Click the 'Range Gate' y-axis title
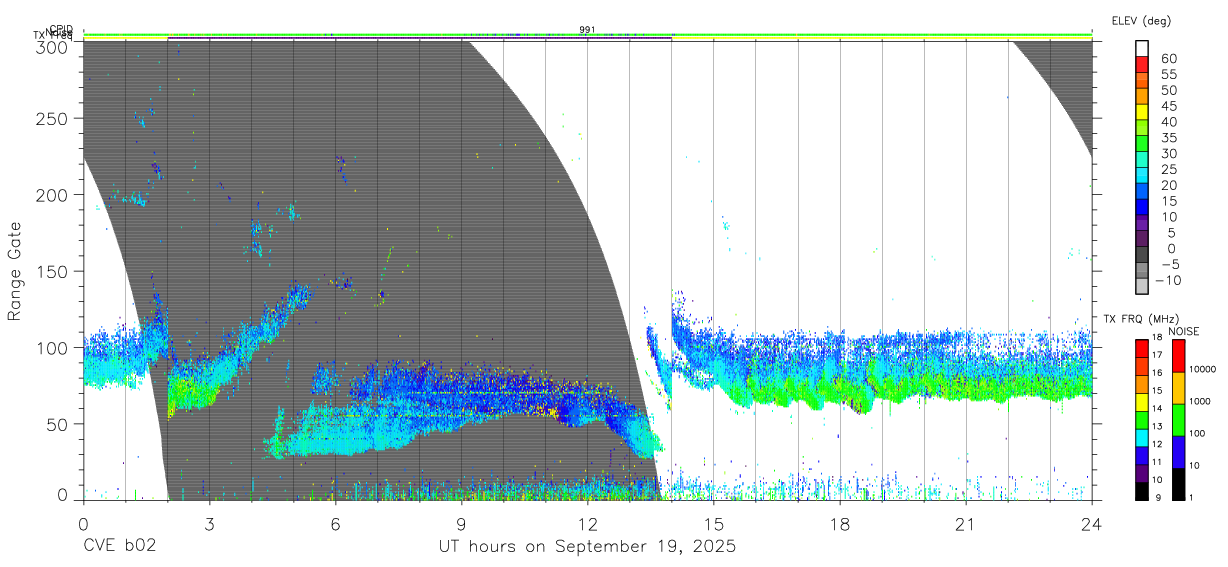This screenshot has width=1228, height=567. [16, 271]
